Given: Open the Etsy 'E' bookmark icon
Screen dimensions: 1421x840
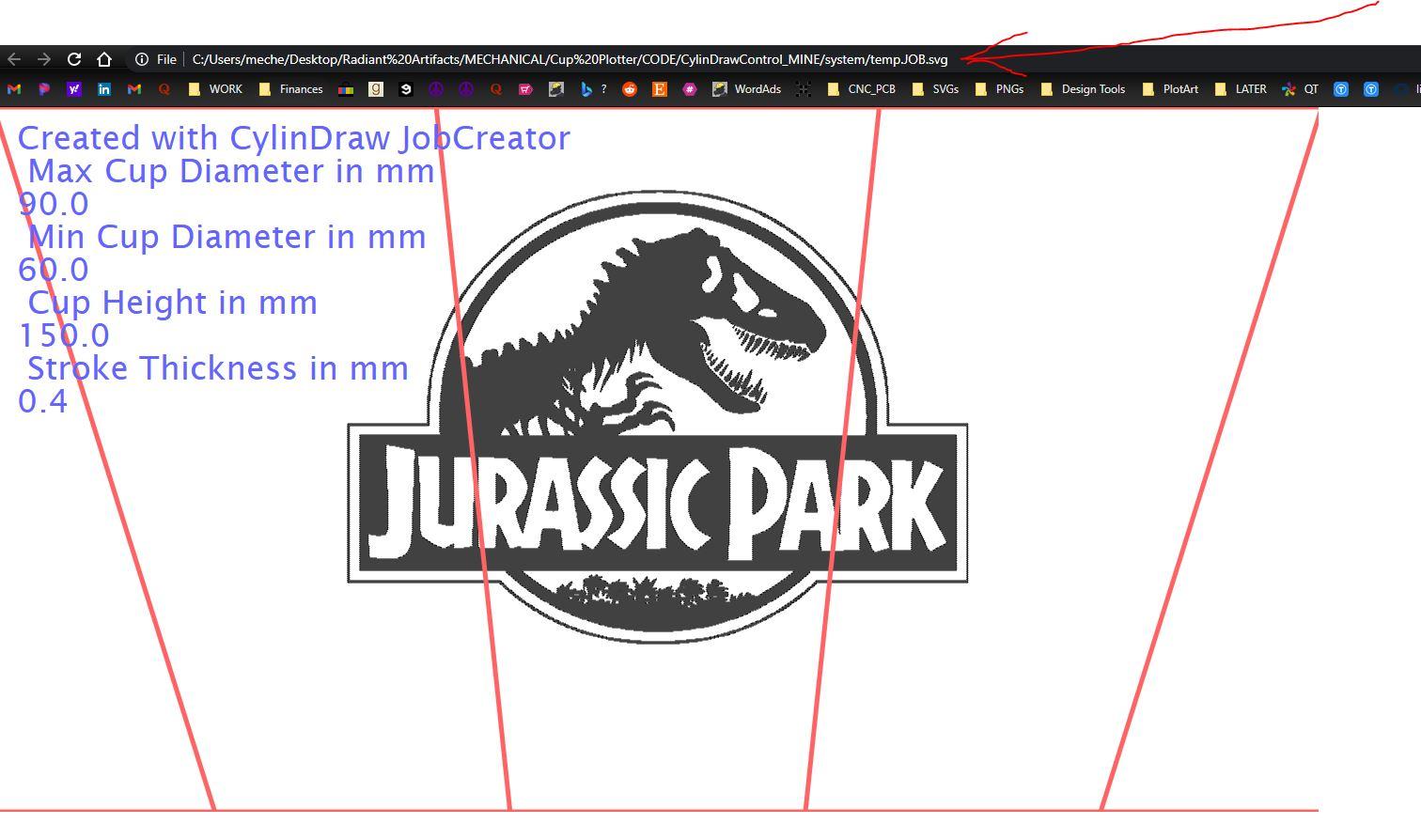Looking at the screenshot, I should (660, 89).
